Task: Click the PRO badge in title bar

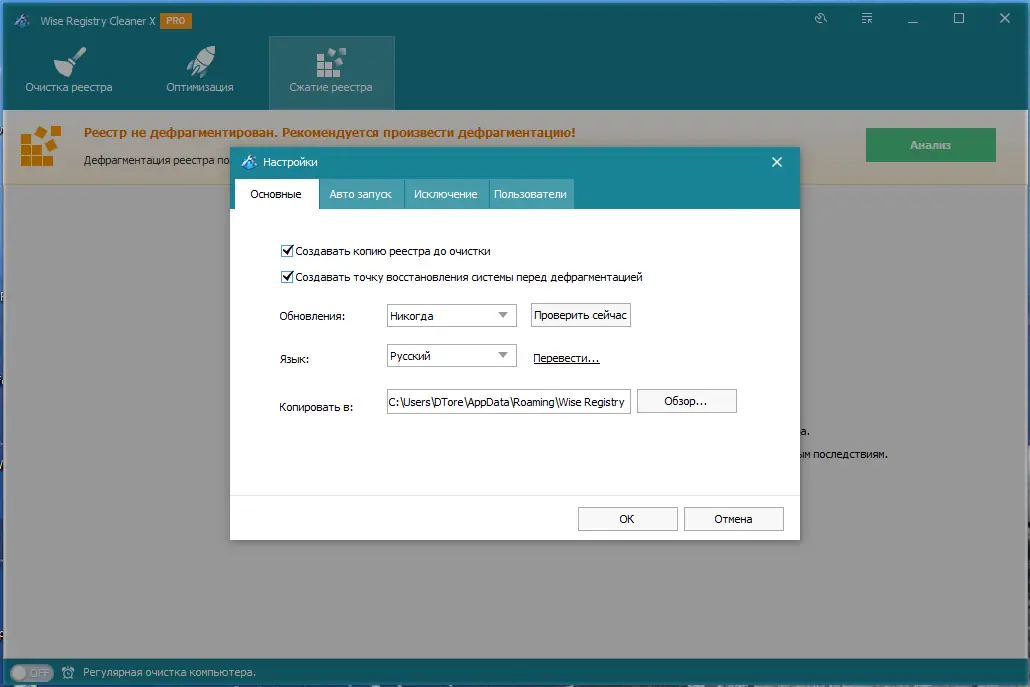Action: [x=175, y=20]
